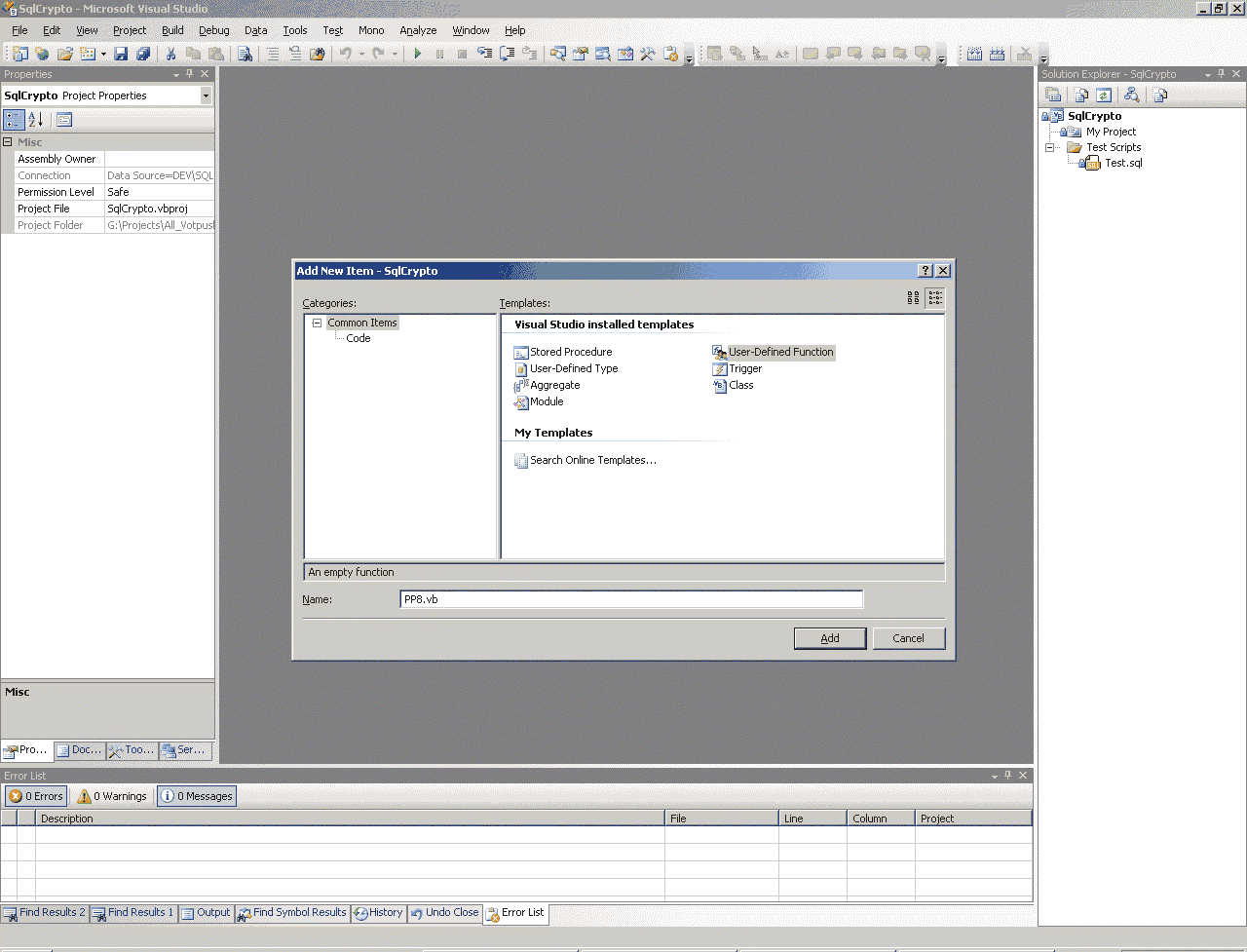Toggle the 0 Errors filter button
The height and width of the screenshot is (952, 1247).
36,796
